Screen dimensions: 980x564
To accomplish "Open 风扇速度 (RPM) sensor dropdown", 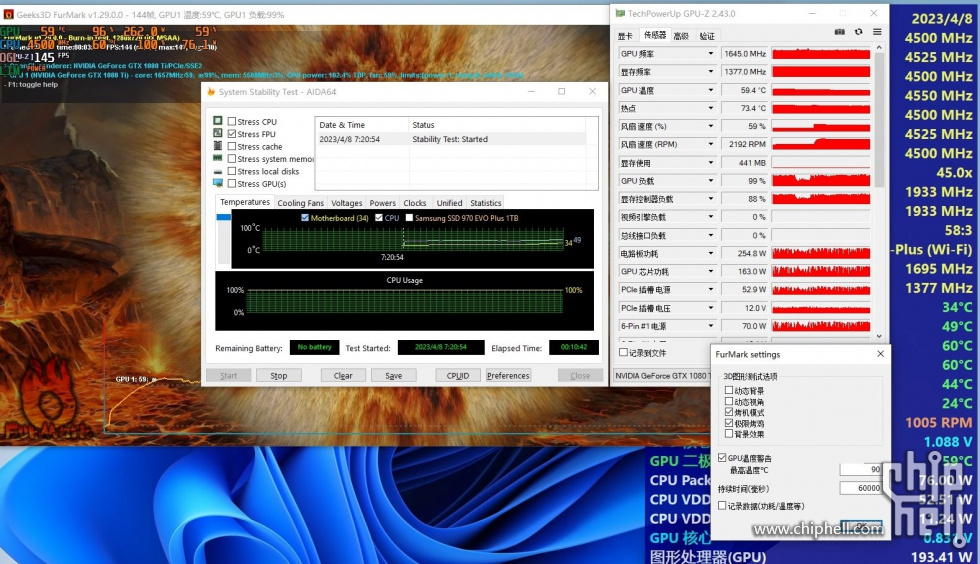I will [711, 144].
